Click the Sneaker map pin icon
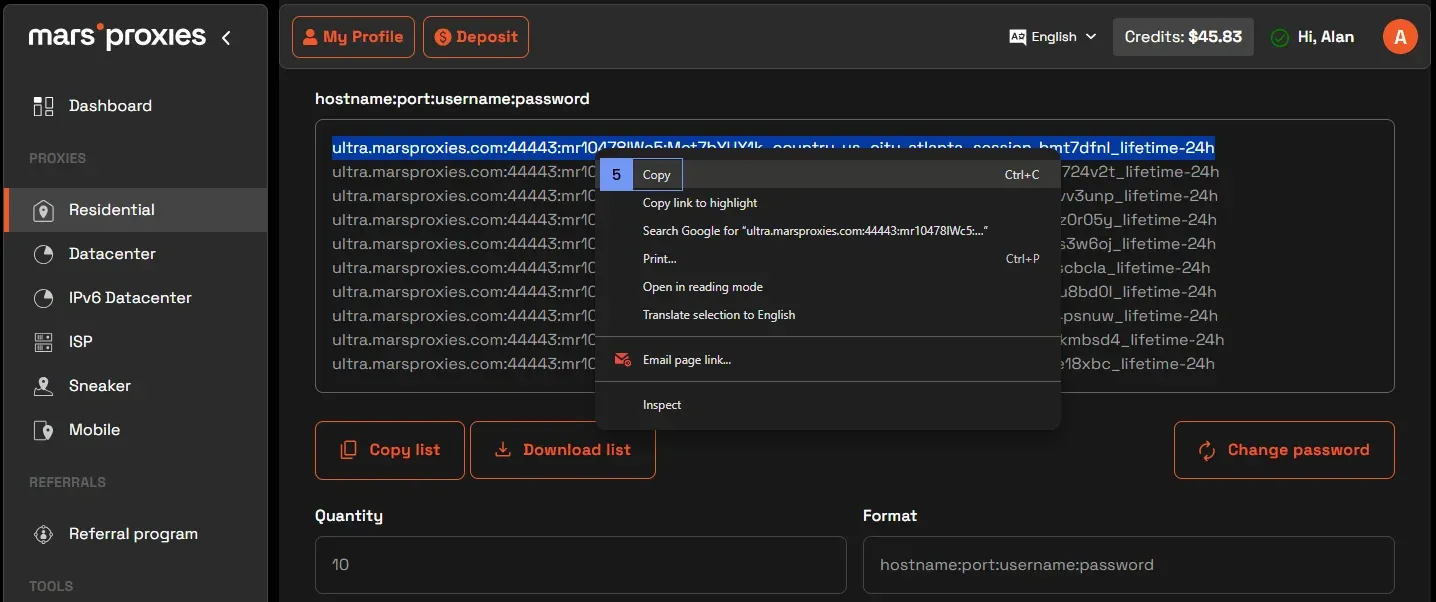The height and width of the screenshot is (602, 1436). pos(43,386)
